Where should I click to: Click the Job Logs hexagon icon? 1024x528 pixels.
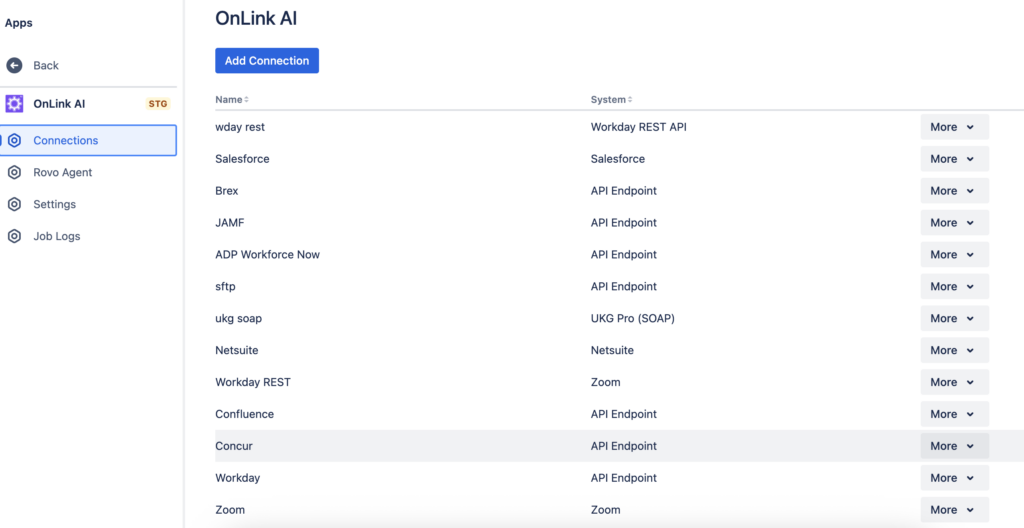[14, 237]
